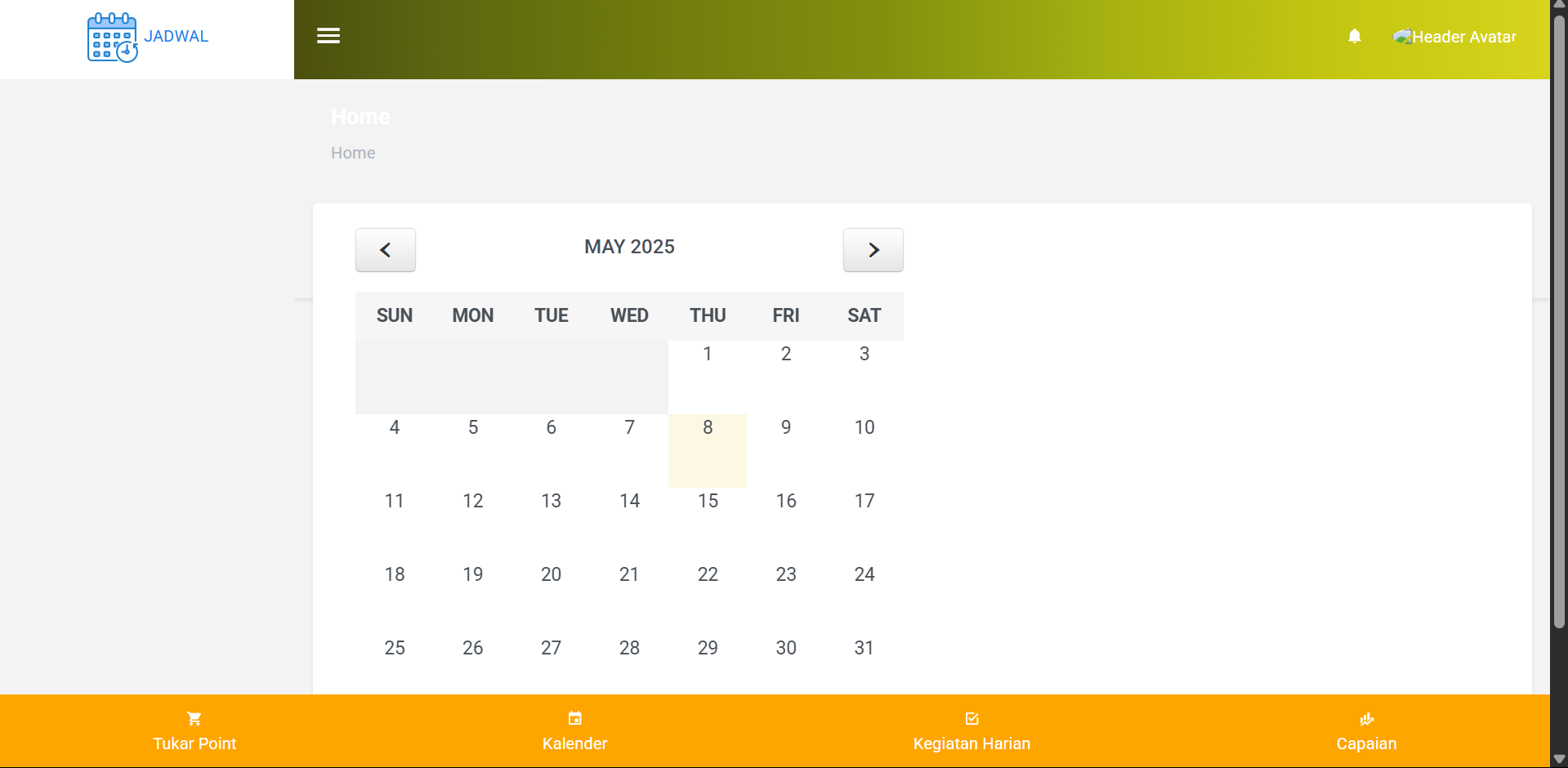Viewport: 1568px width, 768px height.
Task: Open the Kegiatan Harian tab
Action: 972,743
